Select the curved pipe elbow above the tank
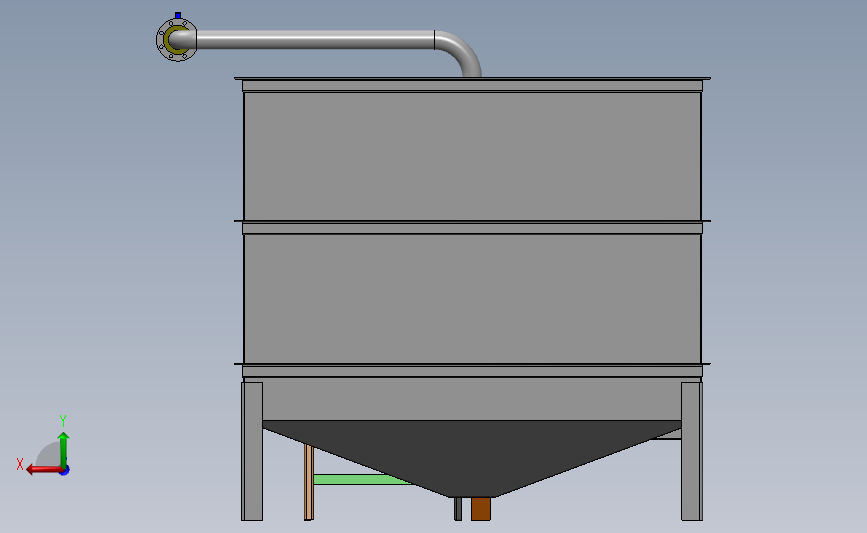 point(459,53)
